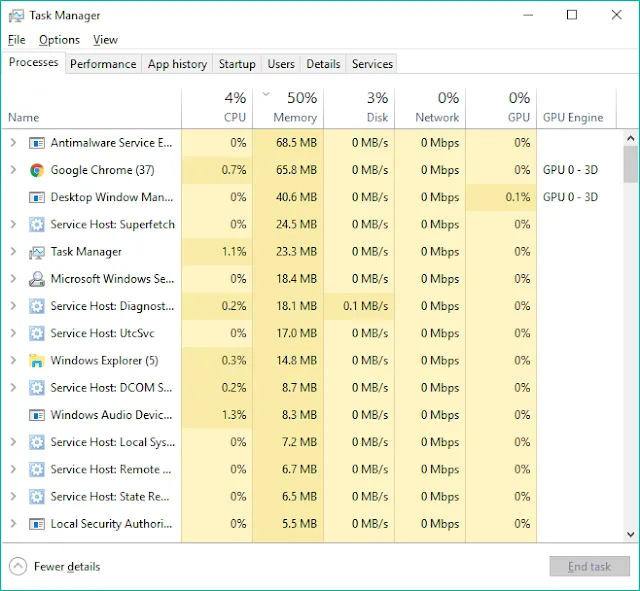This screenshot has height=591, width=640.
Task: Click the Service Host: Local System gear icon
Action: tap(37, 442)
